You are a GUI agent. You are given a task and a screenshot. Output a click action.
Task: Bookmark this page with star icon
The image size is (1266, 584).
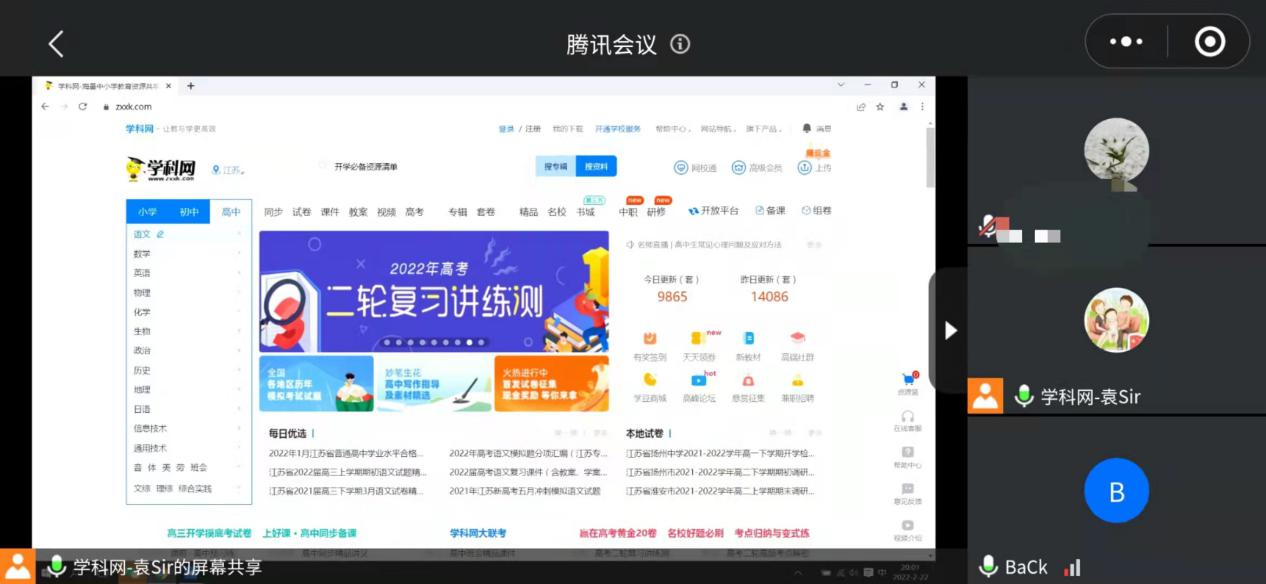(x=880, y=106)
